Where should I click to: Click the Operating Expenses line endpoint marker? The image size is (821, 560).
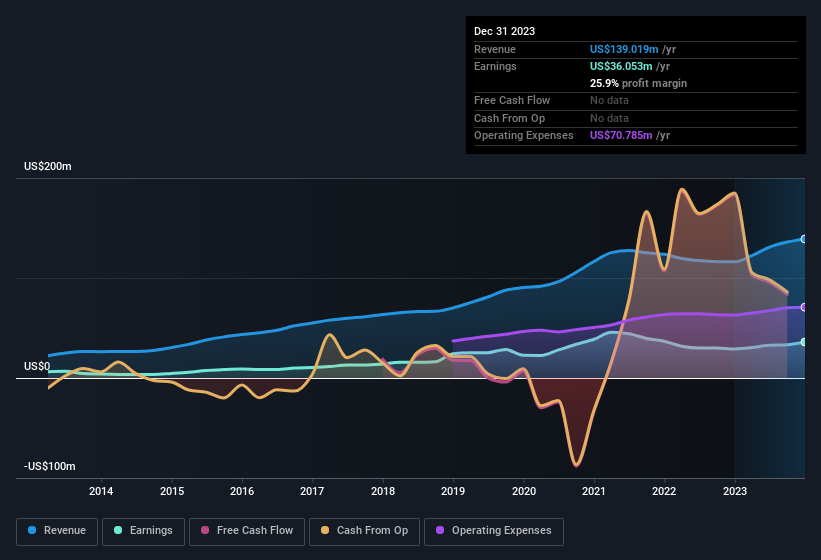(x=804, y=307)
